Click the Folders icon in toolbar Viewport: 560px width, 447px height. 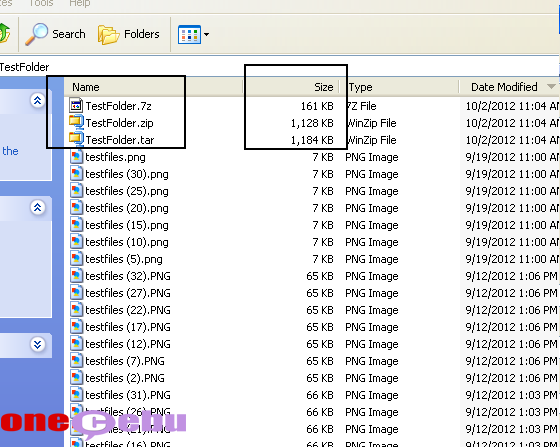tap(109, 35)
